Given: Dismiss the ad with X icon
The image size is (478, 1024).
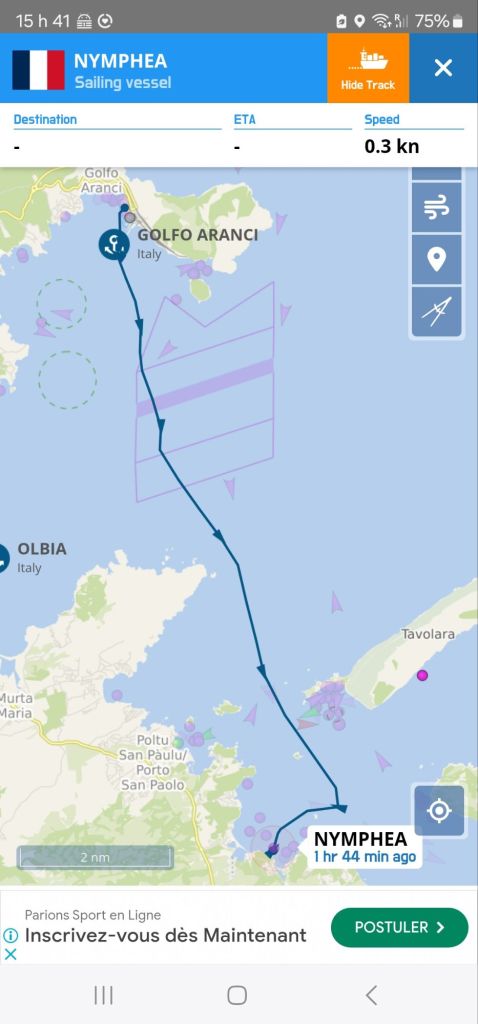Looking at the screenshot, I should pos(10,954).
